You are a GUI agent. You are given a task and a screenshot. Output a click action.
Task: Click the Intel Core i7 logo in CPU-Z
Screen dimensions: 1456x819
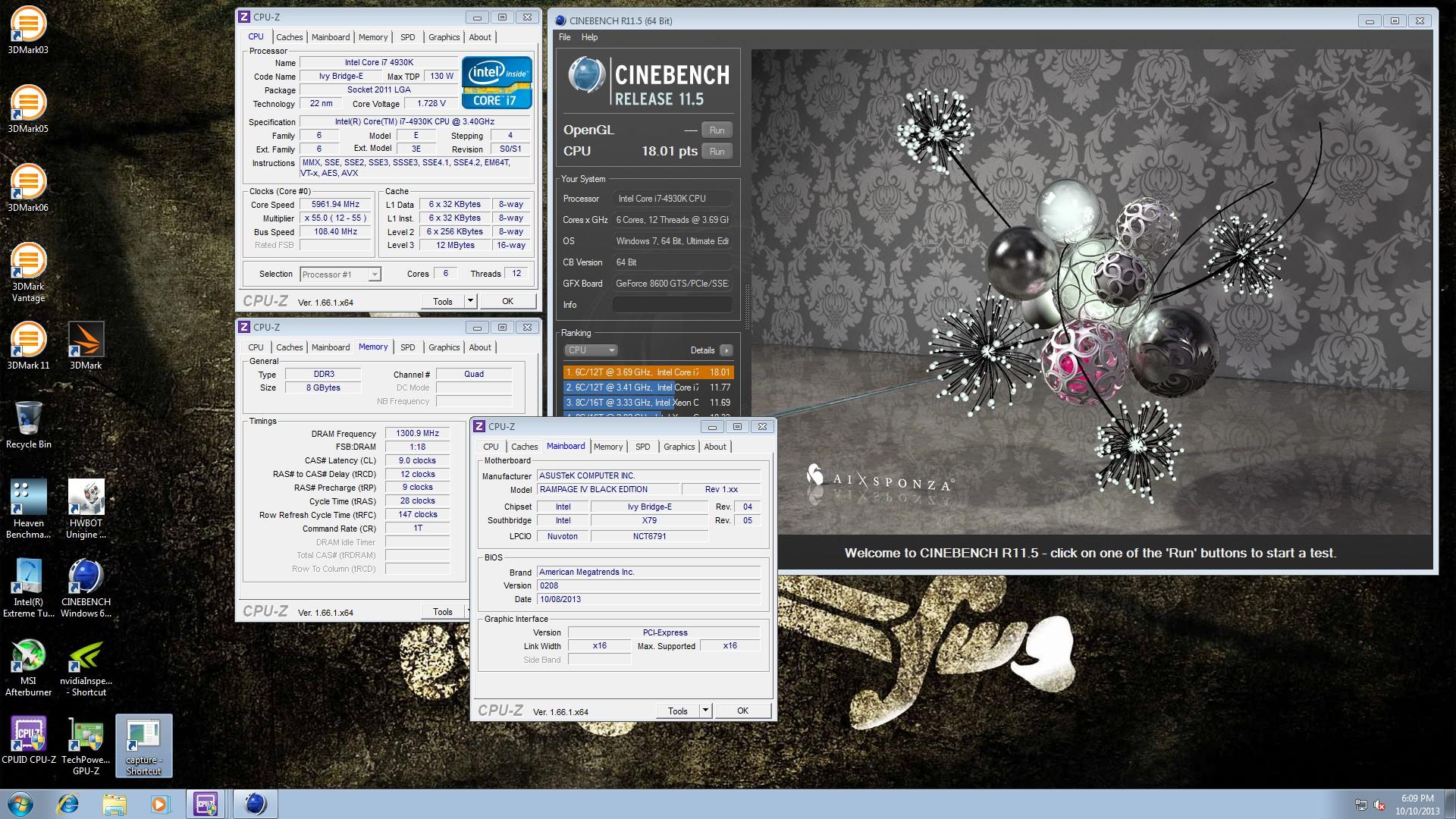click(497, 83)
